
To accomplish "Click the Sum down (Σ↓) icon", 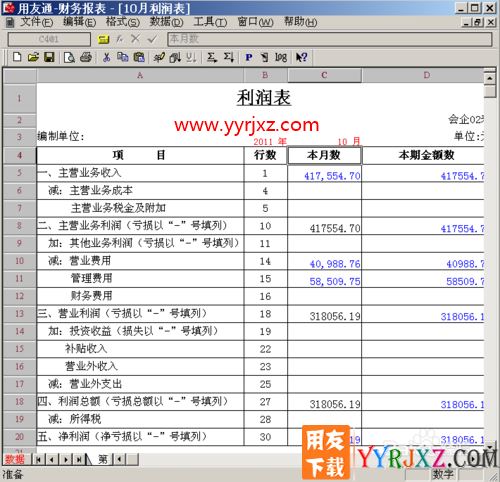I will point(229,57).
